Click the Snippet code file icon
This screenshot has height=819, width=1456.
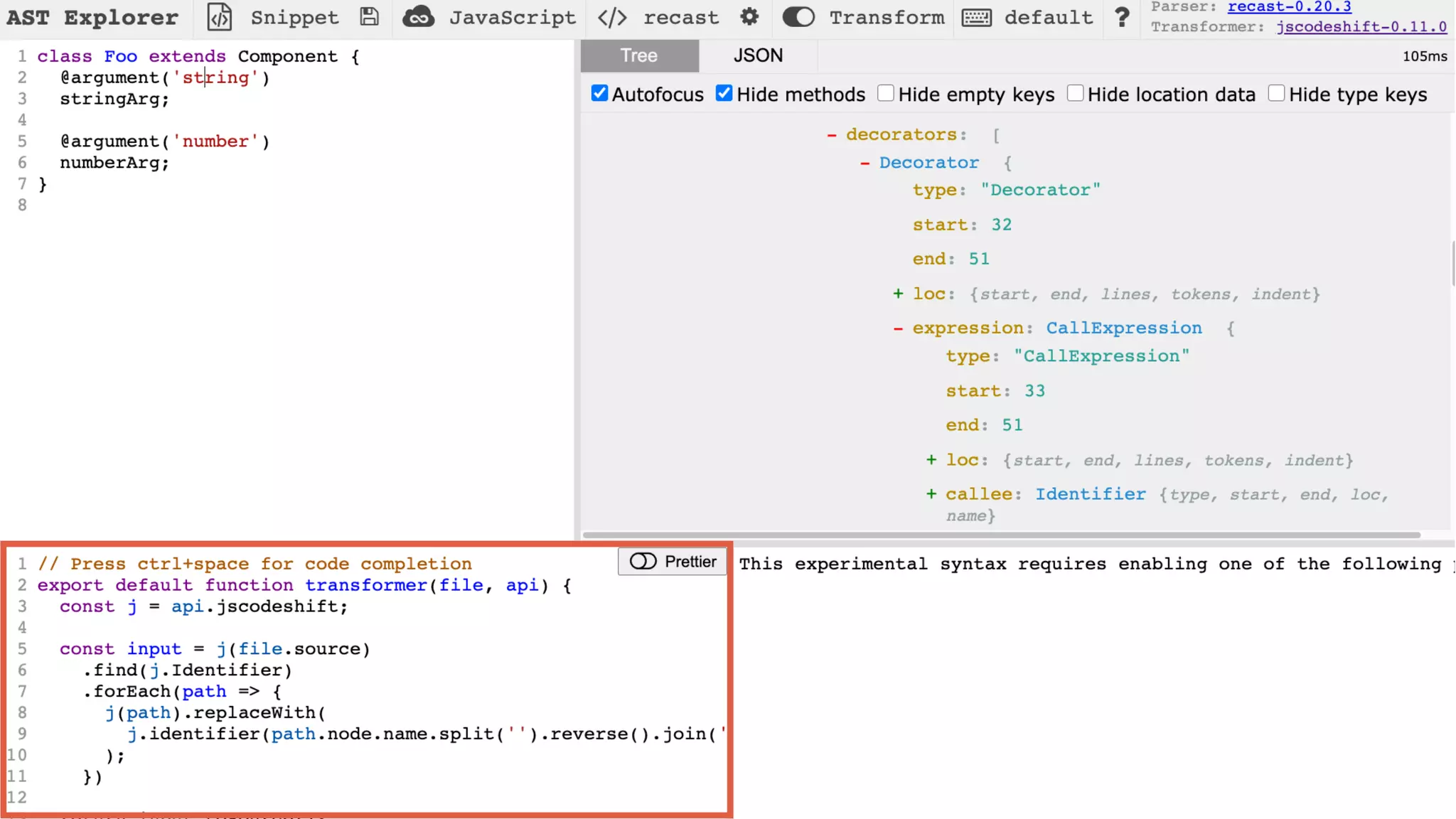[219, 17]
